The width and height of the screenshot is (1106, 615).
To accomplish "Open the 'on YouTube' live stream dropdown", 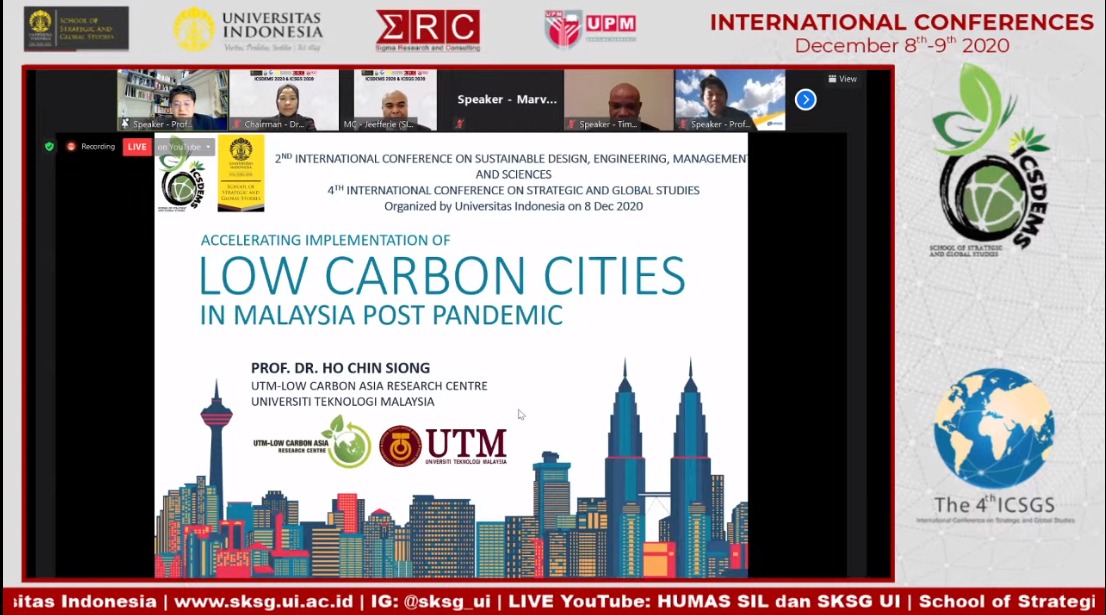I will click(184, 147).
